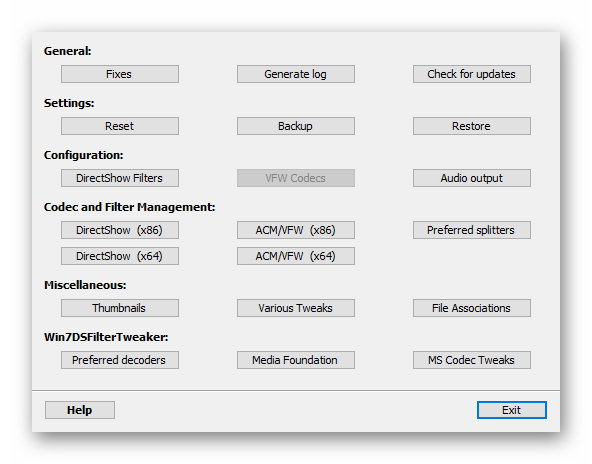Select Check for updates

click(472, 74)
